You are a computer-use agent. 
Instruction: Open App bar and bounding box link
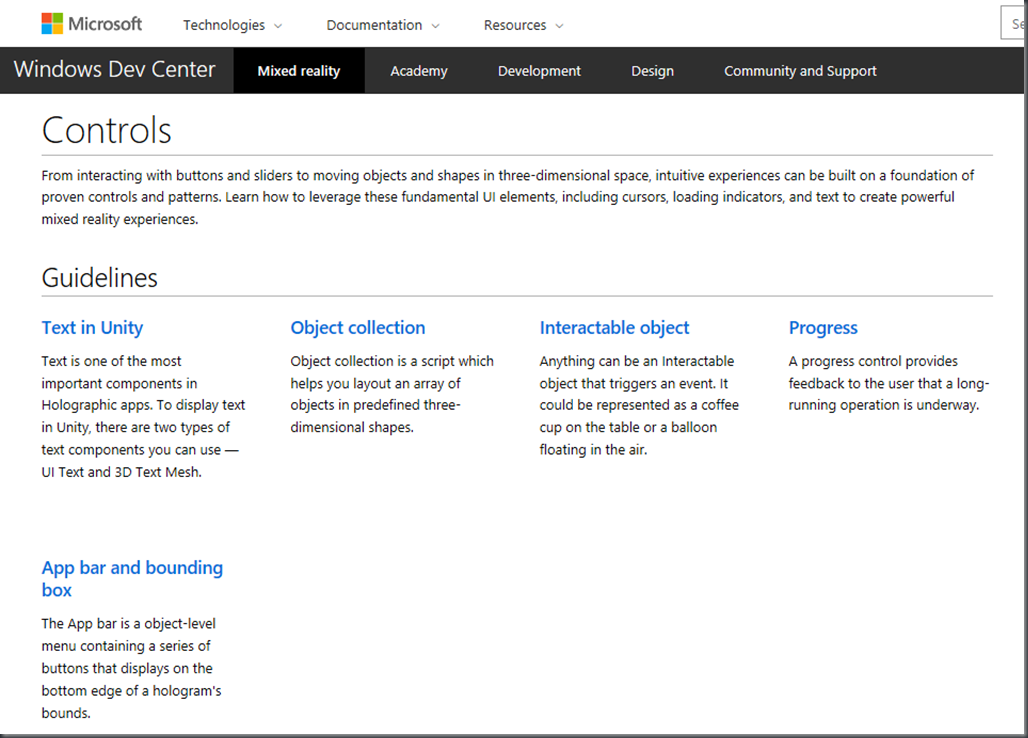click(x=132, y=578)
